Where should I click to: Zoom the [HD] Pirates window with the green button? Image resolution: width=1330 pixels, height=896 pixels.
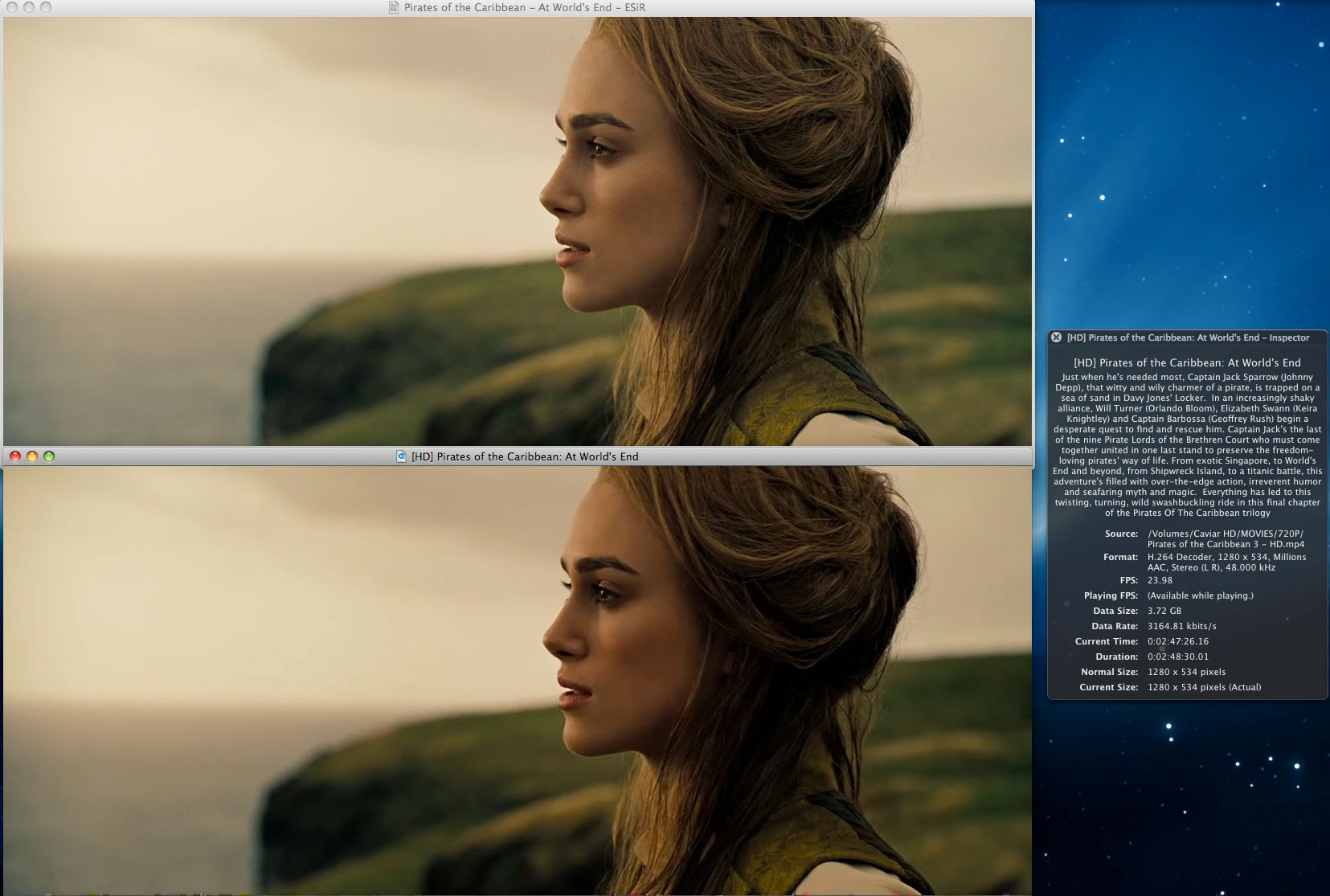[x=49, y=456]
